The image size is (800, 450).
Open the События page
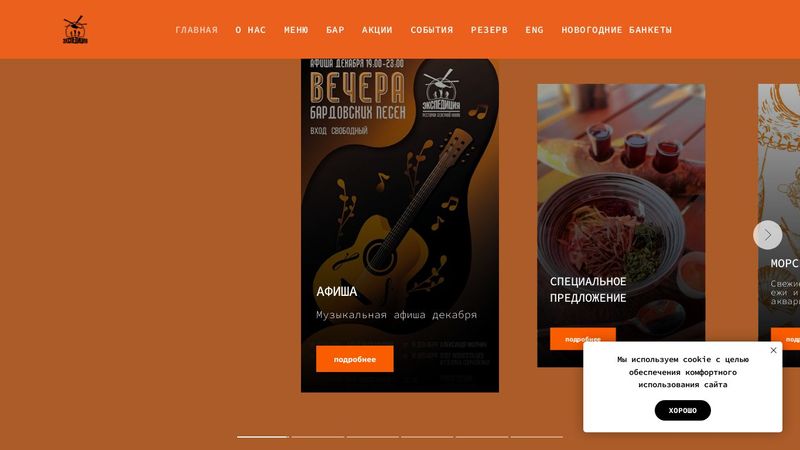432,30
